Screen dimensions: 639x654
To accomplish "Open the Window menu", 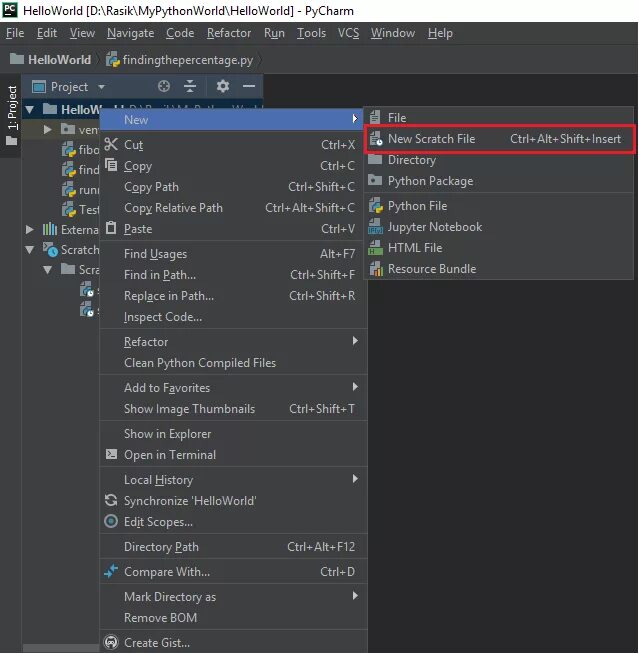I will [393, 33].
